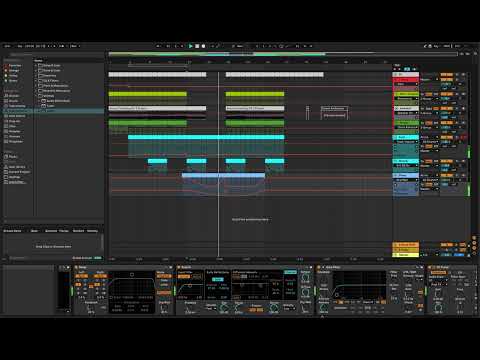Viewport: 480px width, 360px height.
Task: Expand the Reverb & Resonance folder
Action: (36, 91)
